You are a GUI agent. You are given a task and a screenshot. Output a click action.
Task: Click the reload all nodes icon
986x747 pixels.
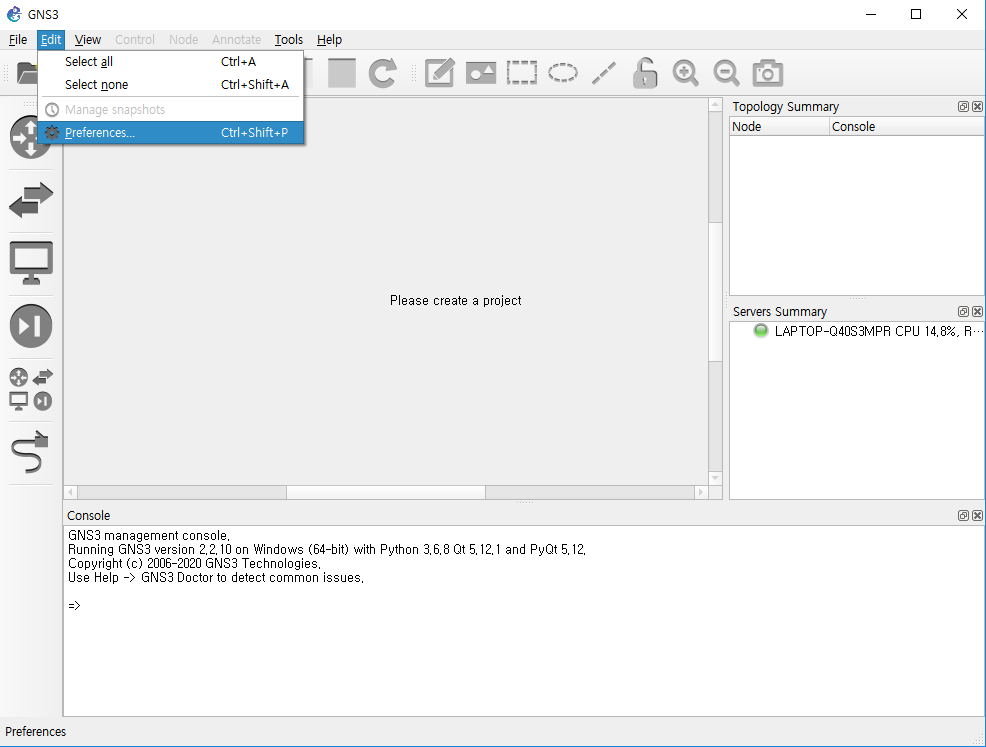point(382,73)
